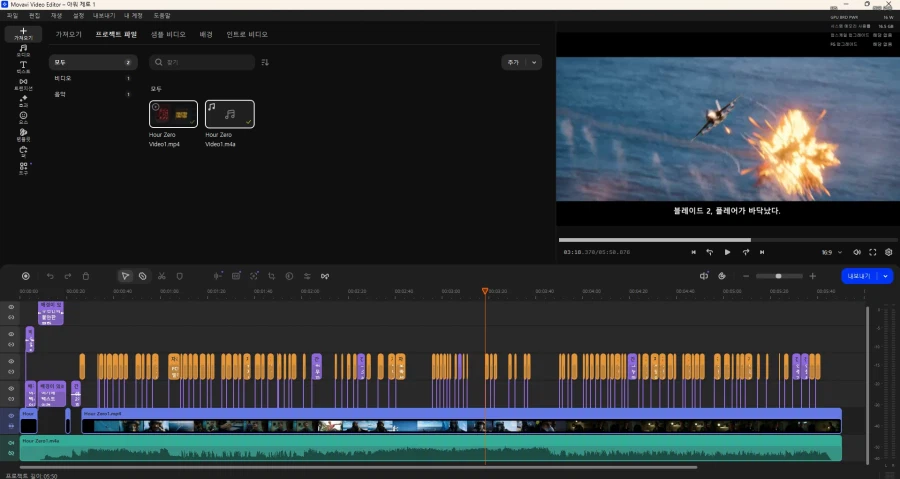The height and width of the screenshot is (479, 900).
Task: Play the preview video
Action: click(x=727, y=252)
